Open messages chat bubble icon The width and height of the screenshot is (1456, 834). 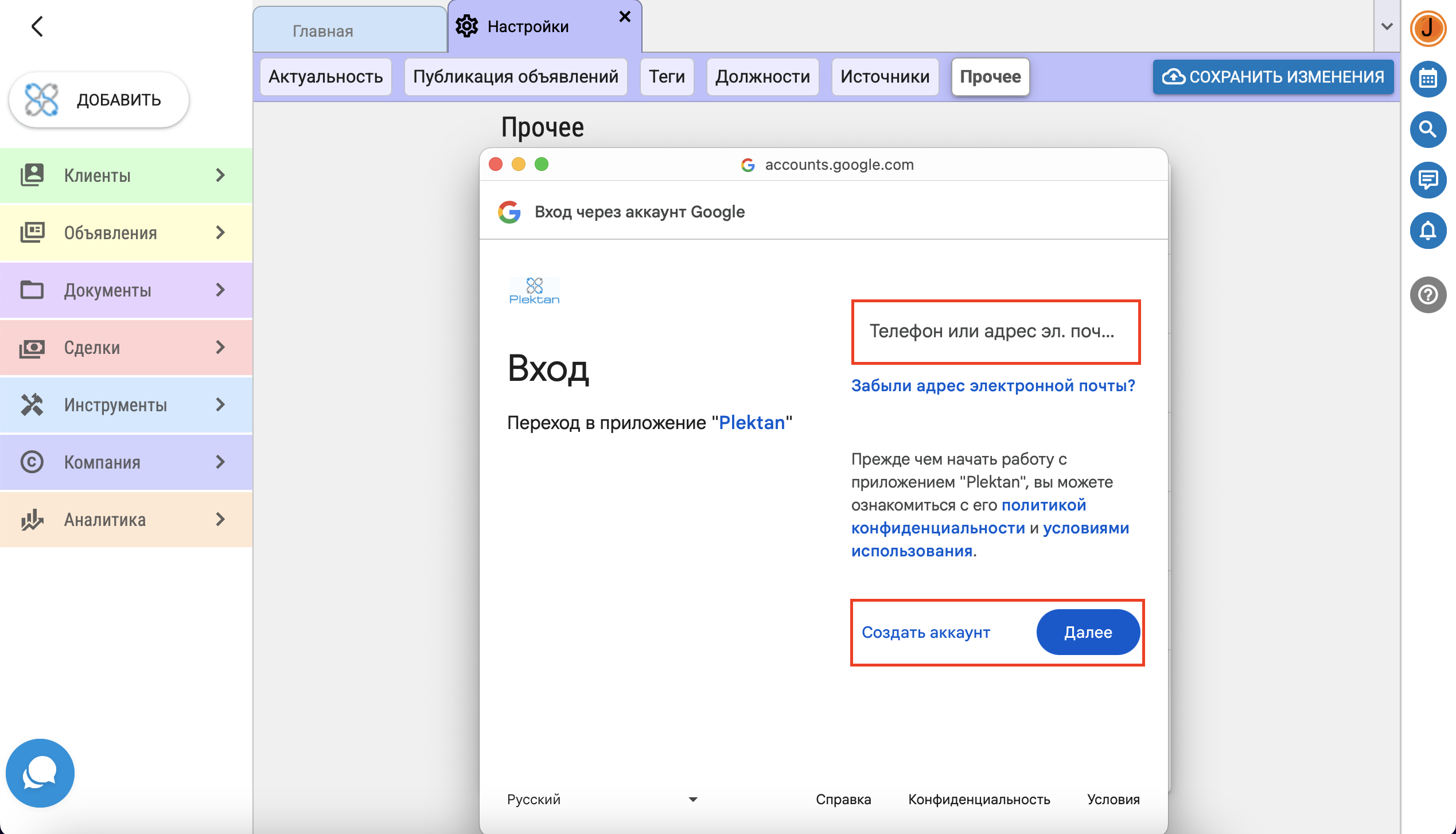pyautogui.click(x=1427, y=180)
